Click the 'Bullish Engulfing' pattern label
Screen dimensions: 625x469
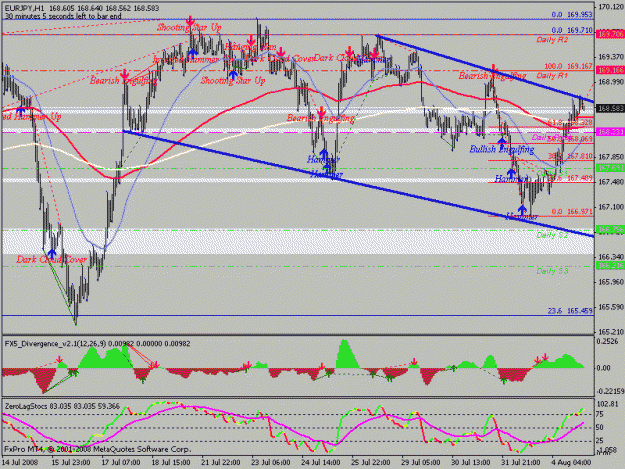(501, 149)
